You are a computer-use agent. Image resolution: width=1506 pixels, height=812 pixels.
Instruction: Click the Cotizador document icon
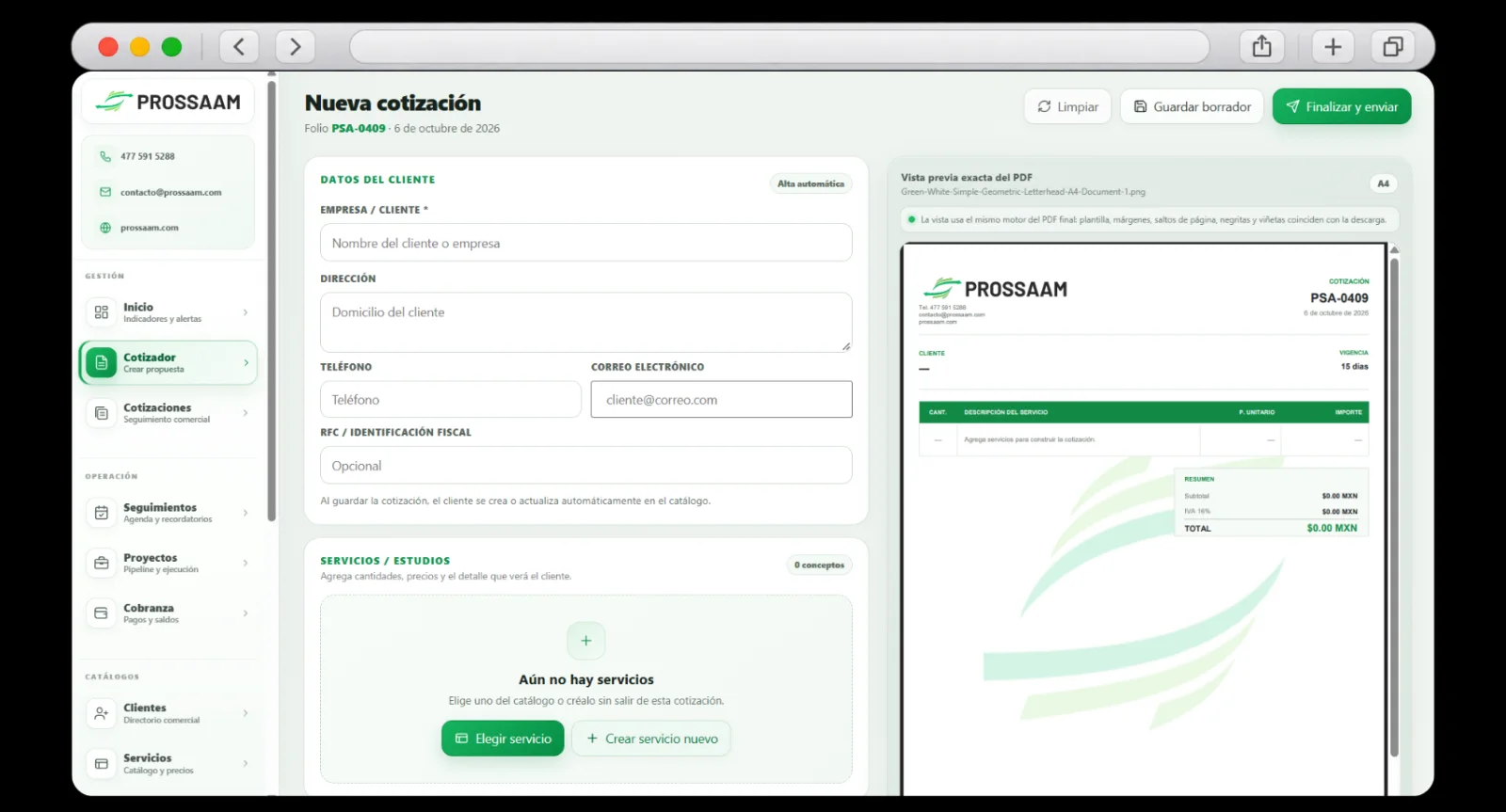point(102,362)
